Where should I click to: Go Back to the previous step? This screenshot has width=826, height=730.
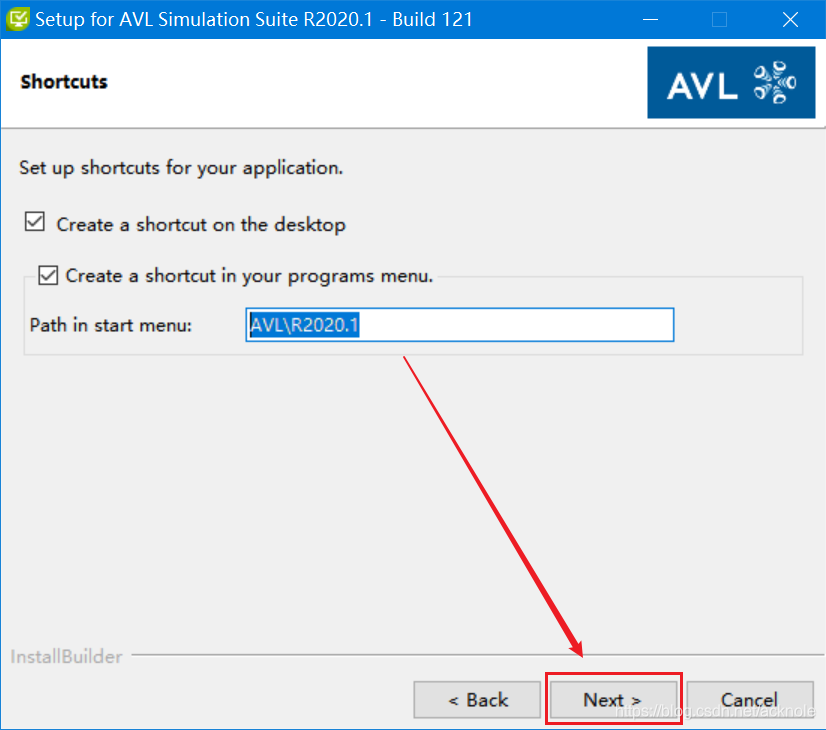(477, 699)
